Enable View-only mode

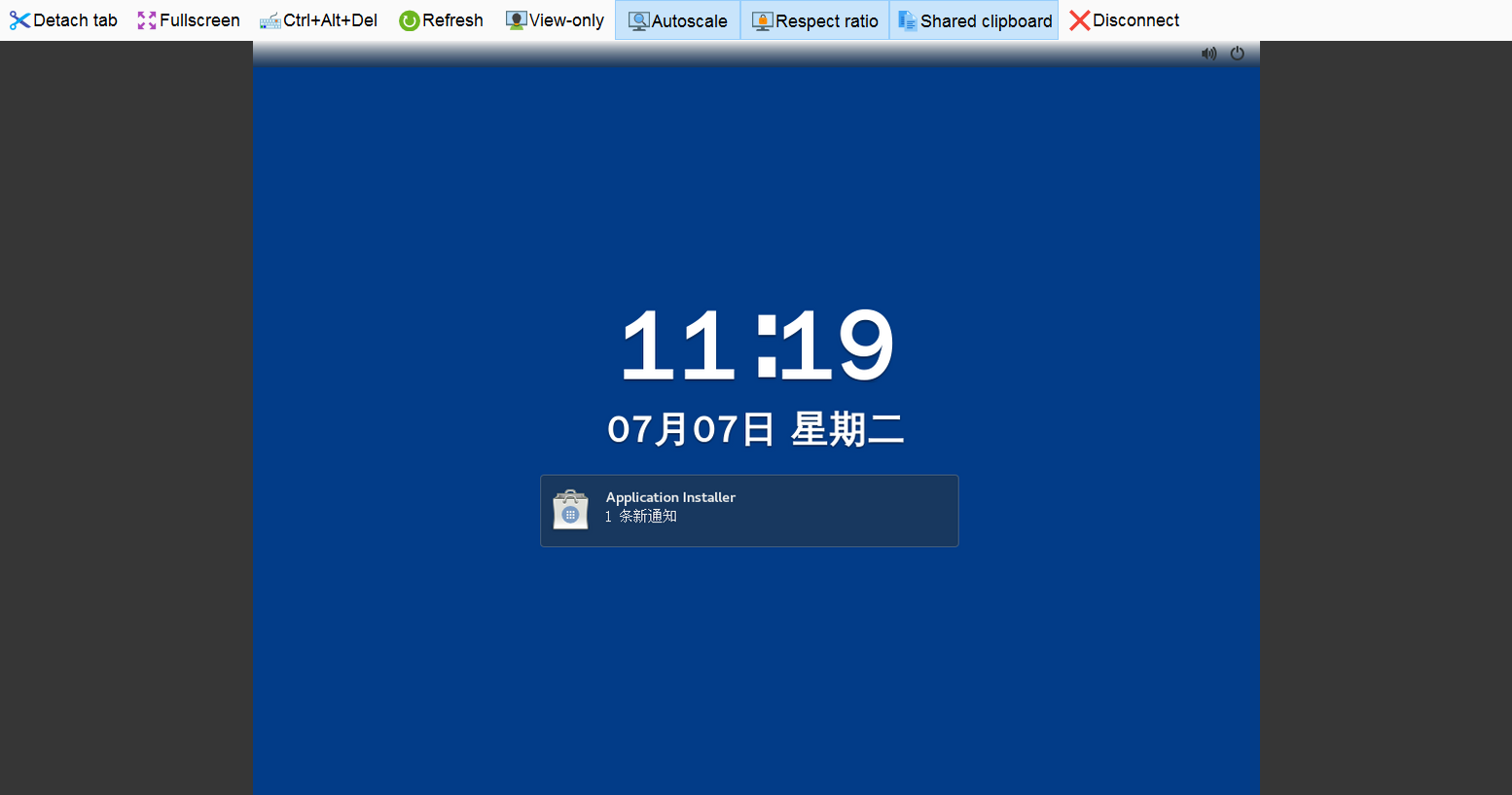tap(555, 19)
